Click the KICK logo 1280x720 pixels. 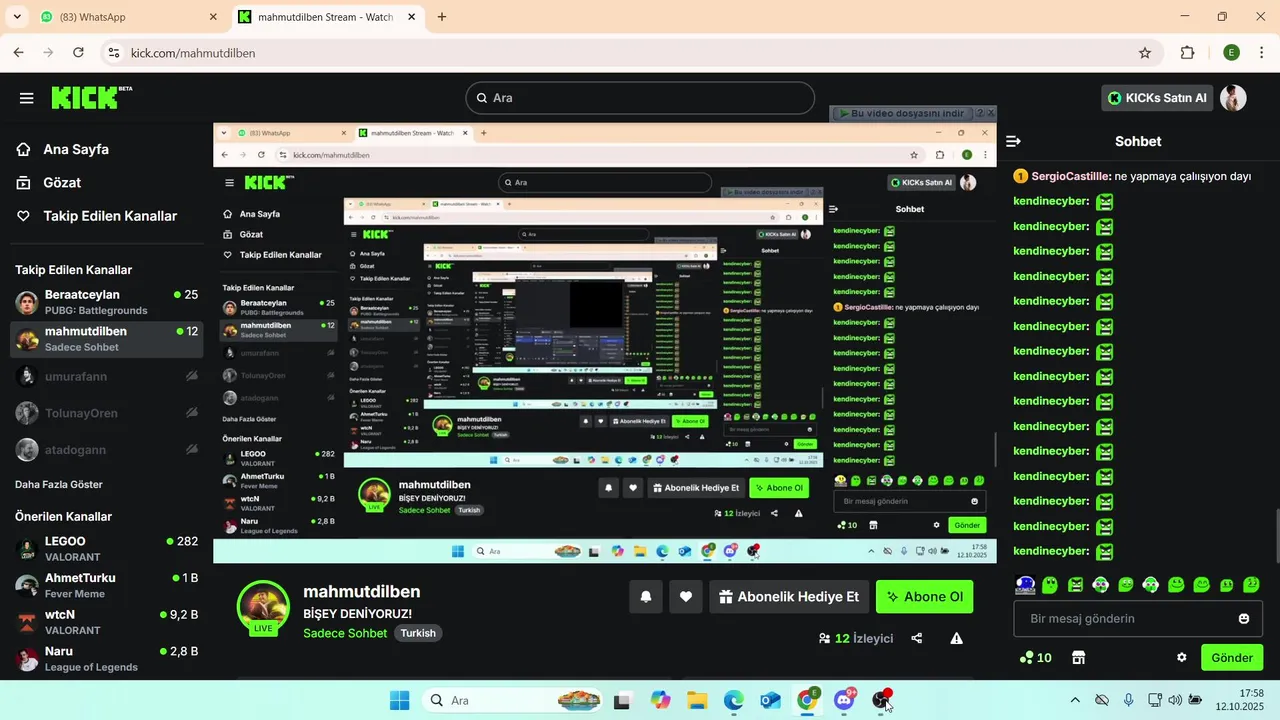tap(91, 97)
